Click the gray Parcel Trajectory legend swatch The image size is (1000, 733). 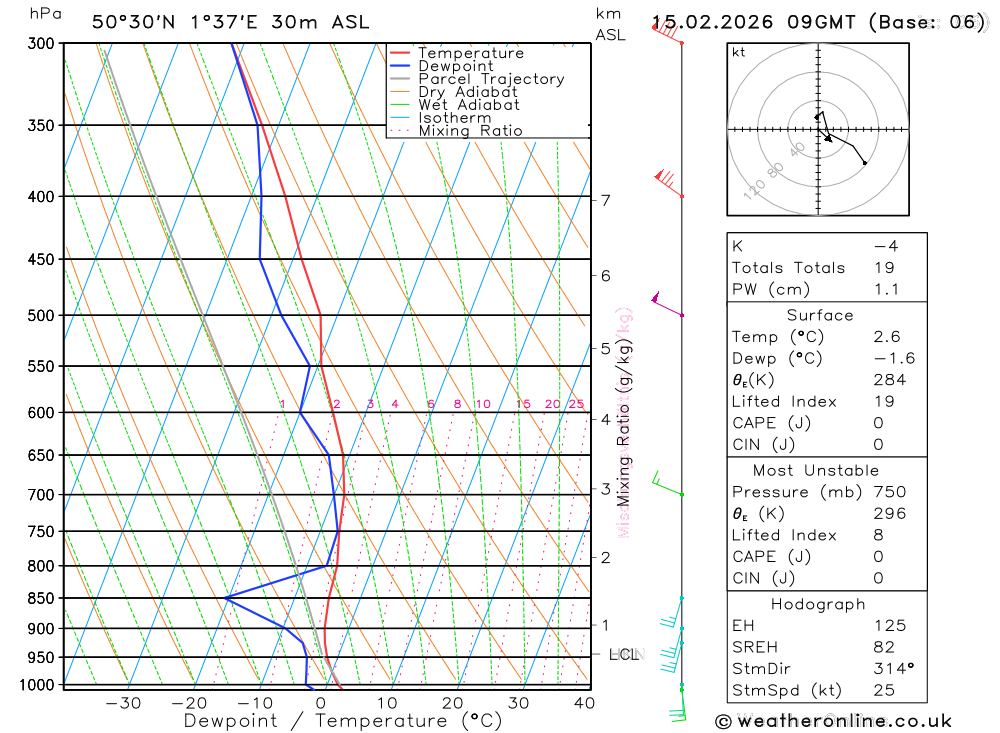click(399, 79)
